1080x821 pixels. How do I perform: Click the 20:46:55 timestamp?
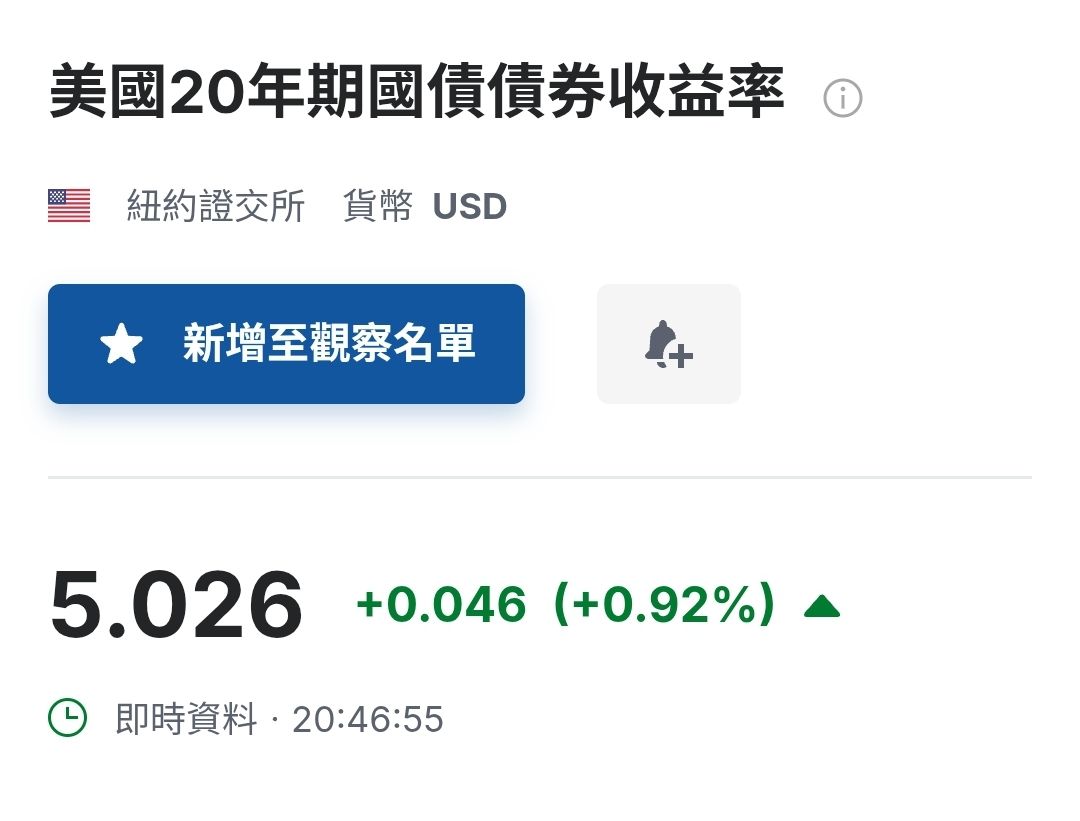point(368,719)
